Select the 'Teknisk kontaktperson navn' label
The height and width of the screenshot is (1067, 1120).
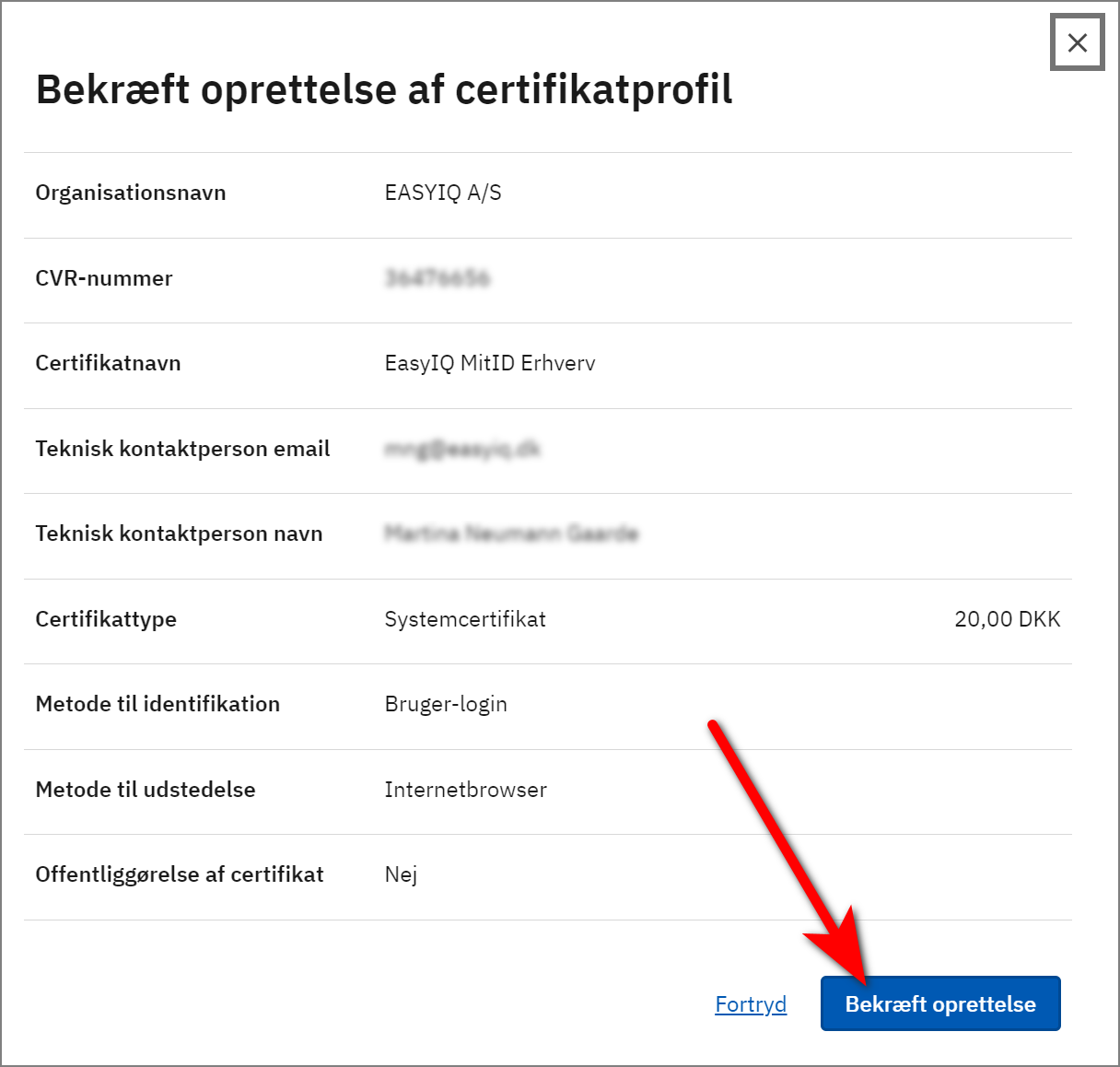coord(179,533)
